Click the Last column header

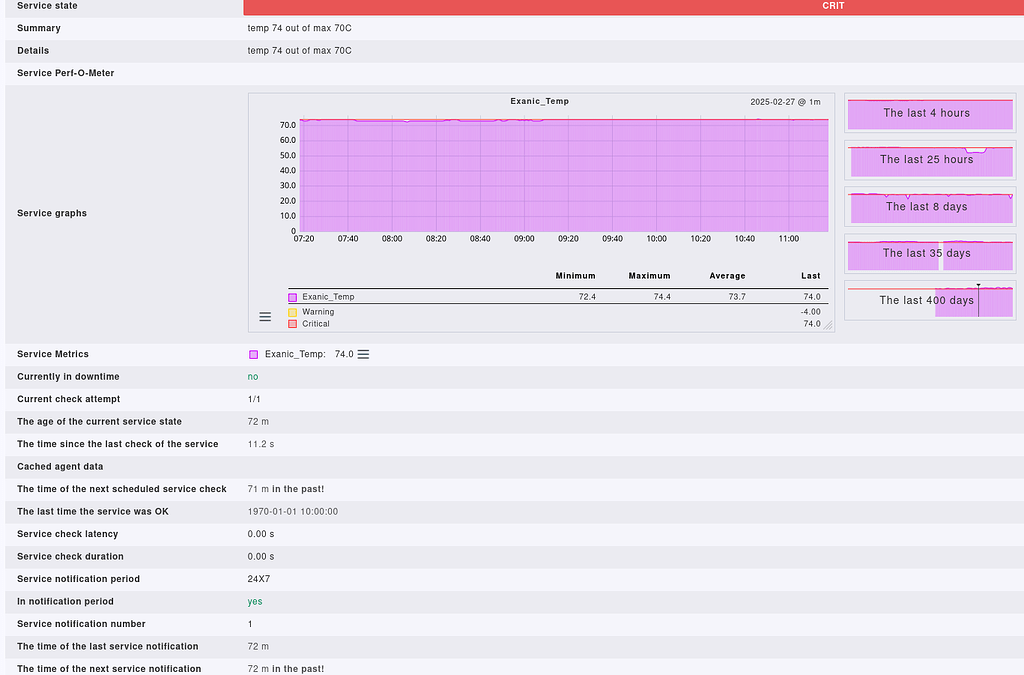tap(810, 276)
